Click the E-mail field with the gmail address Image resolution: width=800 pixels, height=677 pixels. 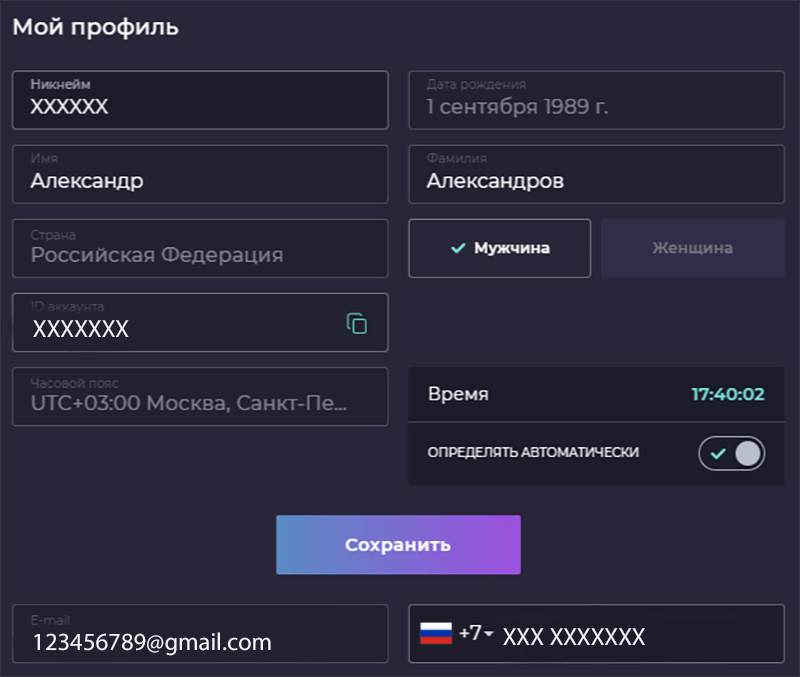(200, 634)
